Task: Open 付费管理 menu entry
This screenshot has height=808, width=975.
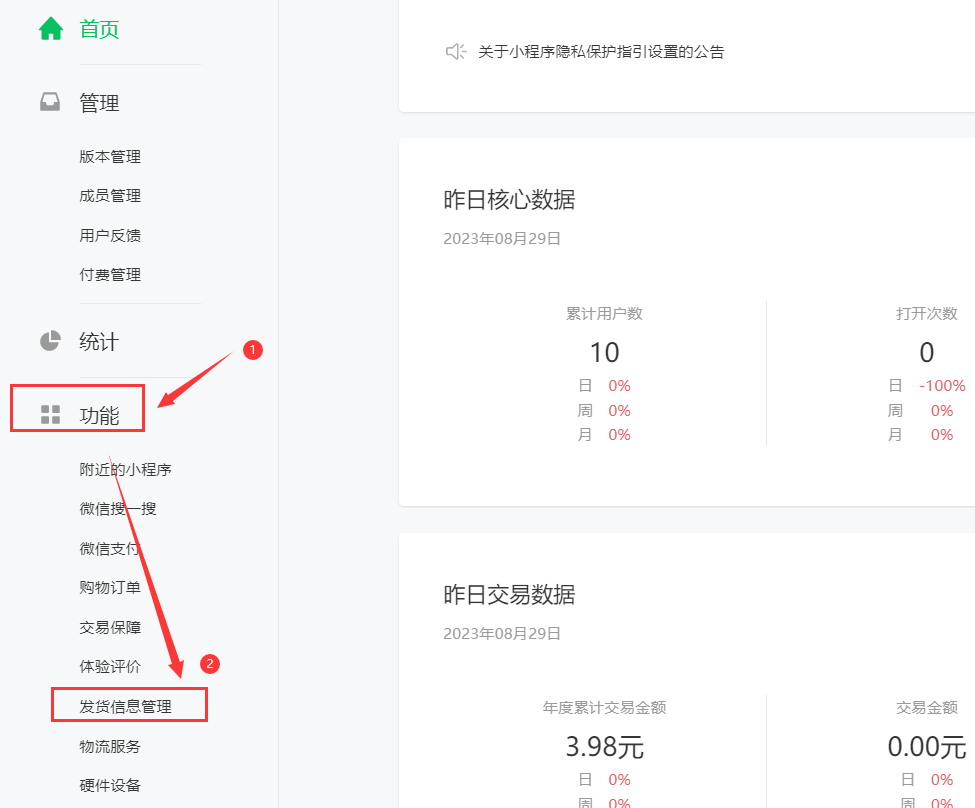Action: (x=110, y=275)
